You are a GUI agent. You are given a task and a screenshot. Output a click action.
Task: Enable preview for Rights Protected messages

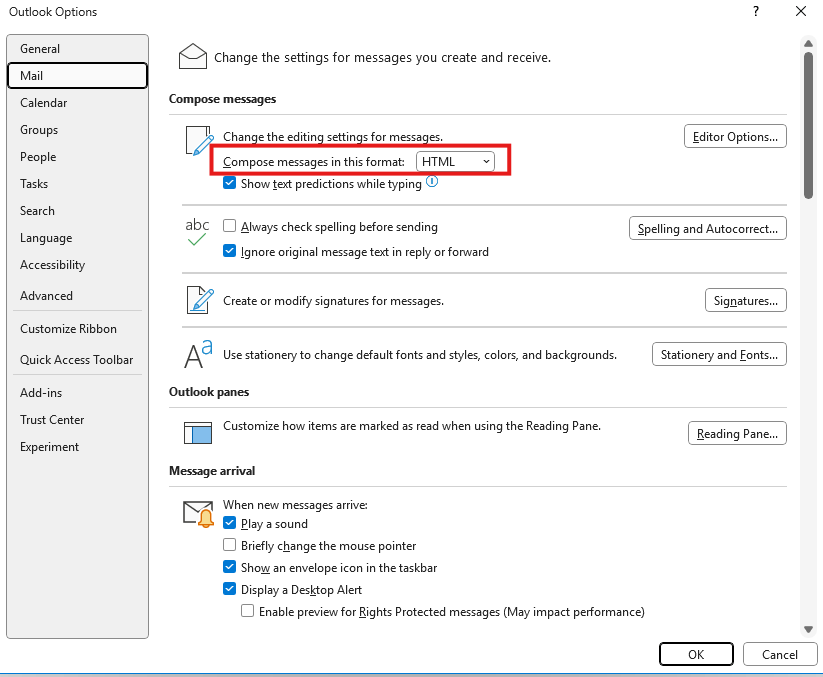[x=248, y=611]
